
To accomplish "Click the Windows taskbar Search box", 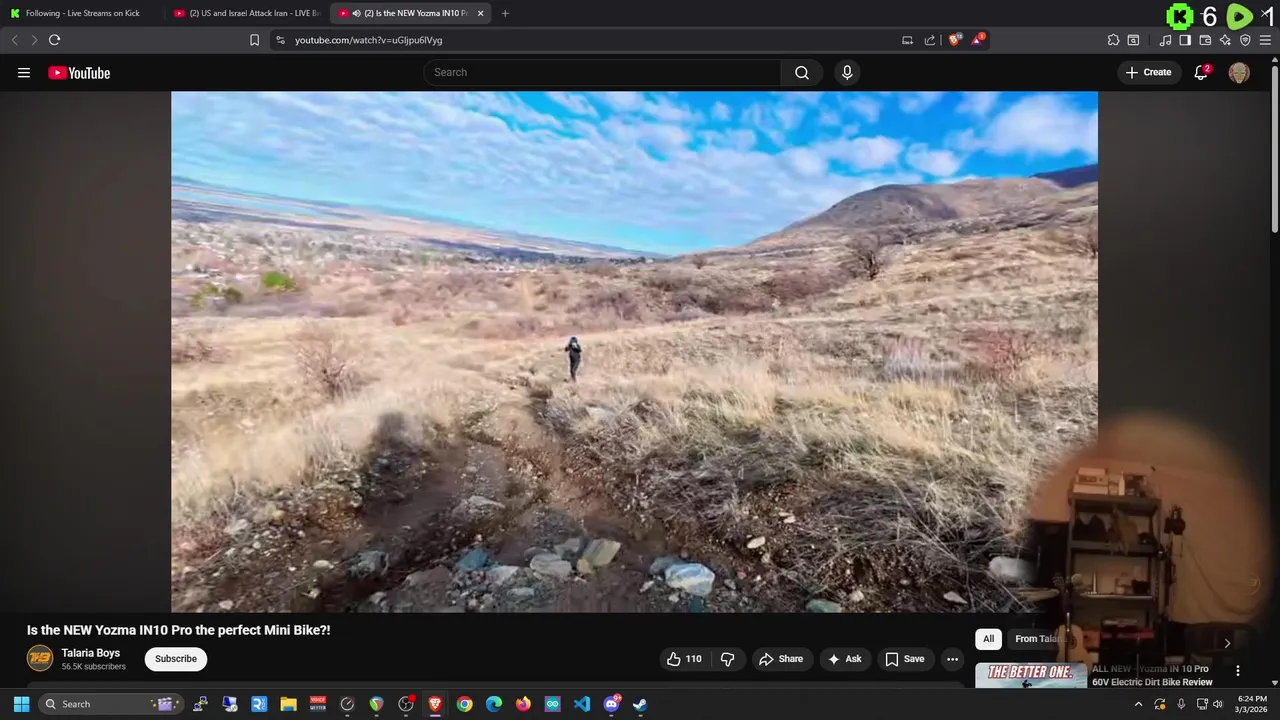I will (111, 704).
